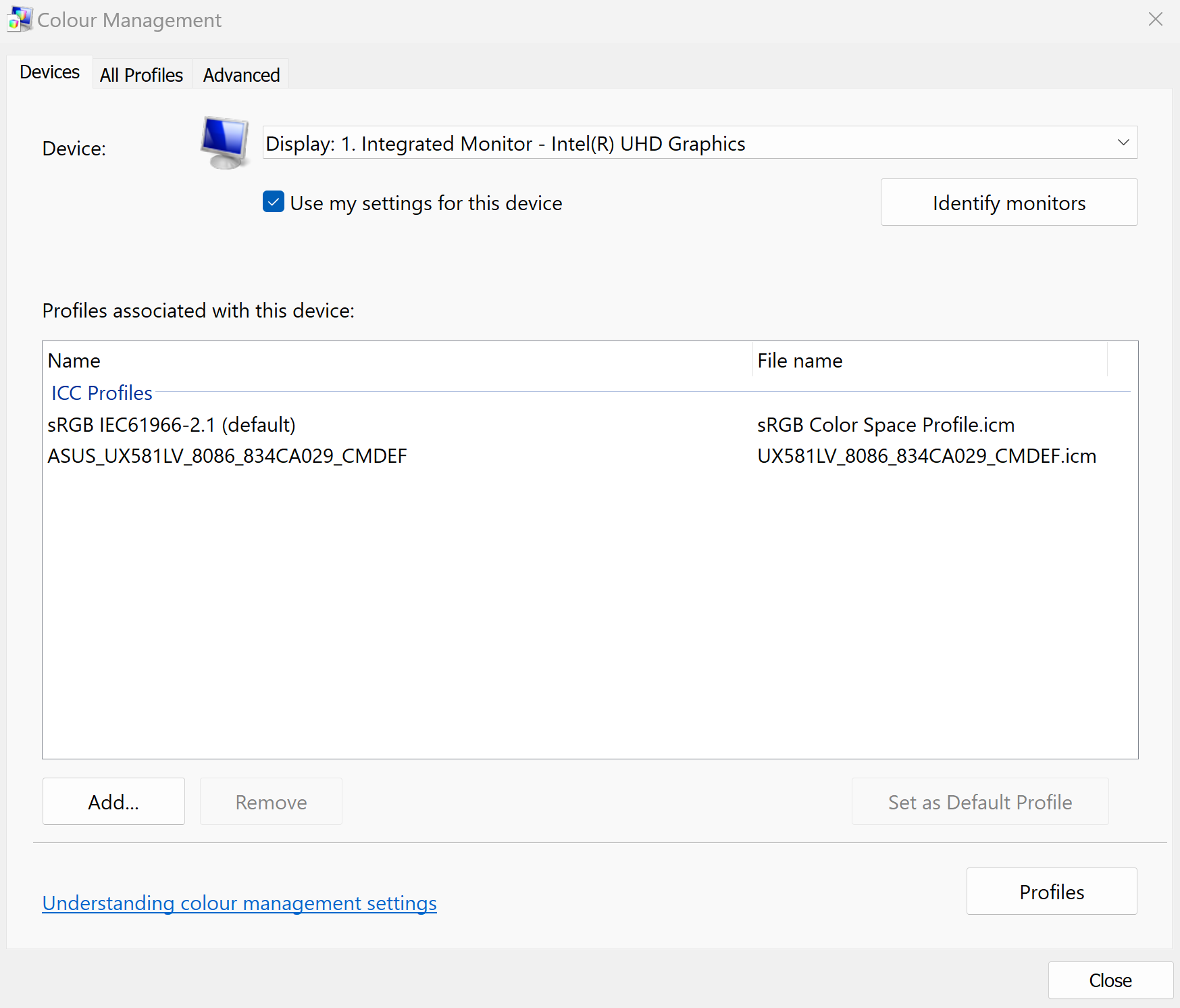Click the Identify monitors button
This screenshot has height=1008, width=1180.
1009,203
